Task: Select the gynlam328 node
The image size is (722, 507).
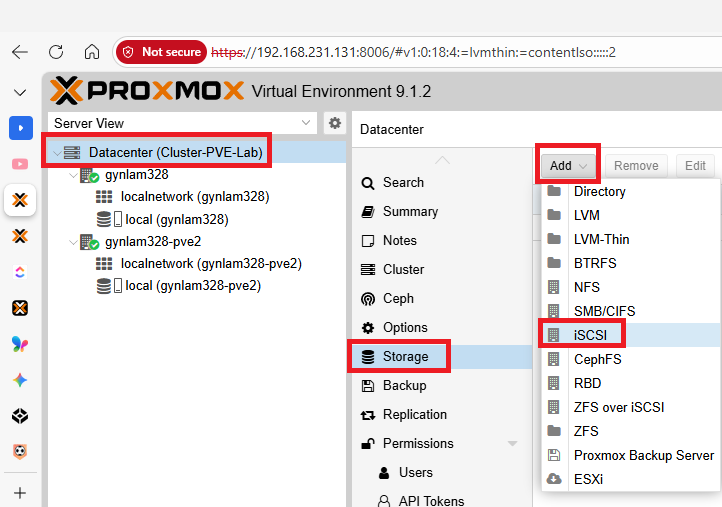Action: [137, 175]
